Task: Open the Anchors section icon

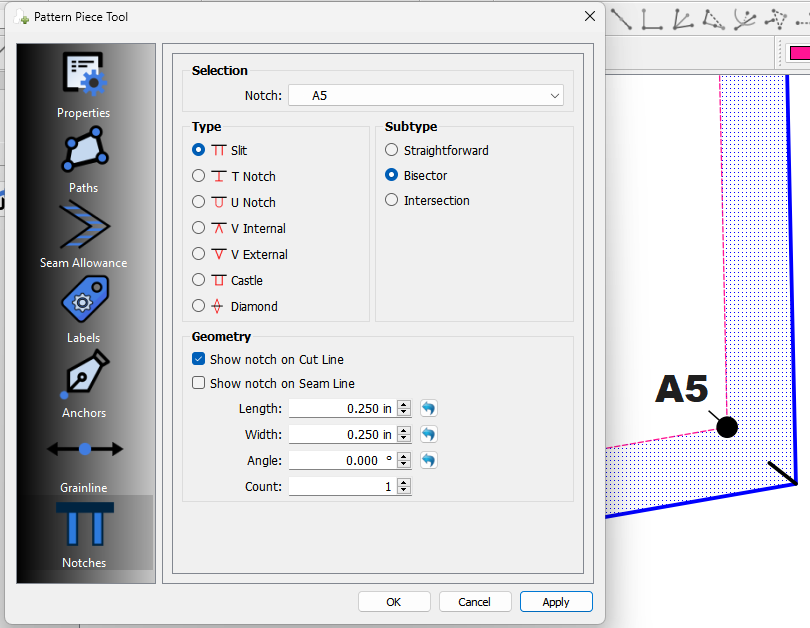Action: (84, 374)
